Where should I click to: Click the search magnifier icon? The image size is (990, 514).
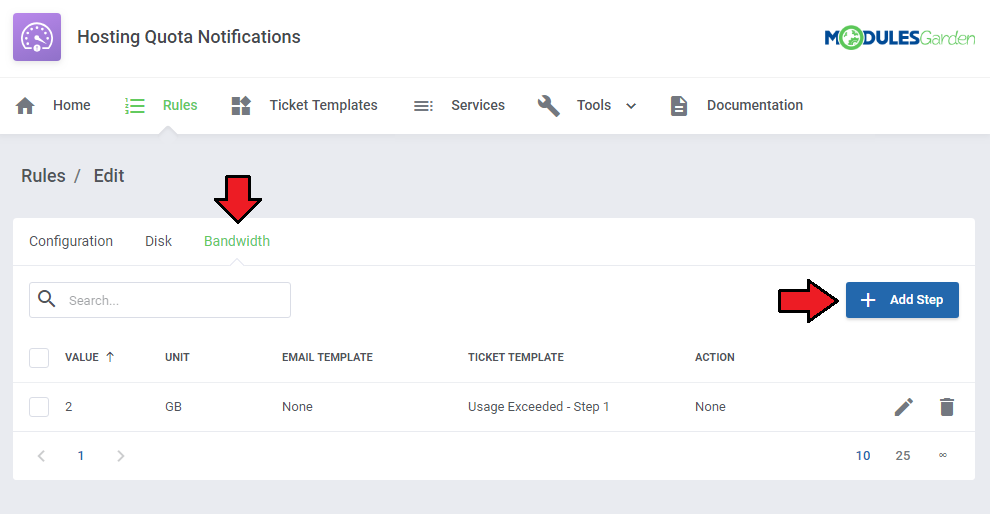tap(47, 299)
